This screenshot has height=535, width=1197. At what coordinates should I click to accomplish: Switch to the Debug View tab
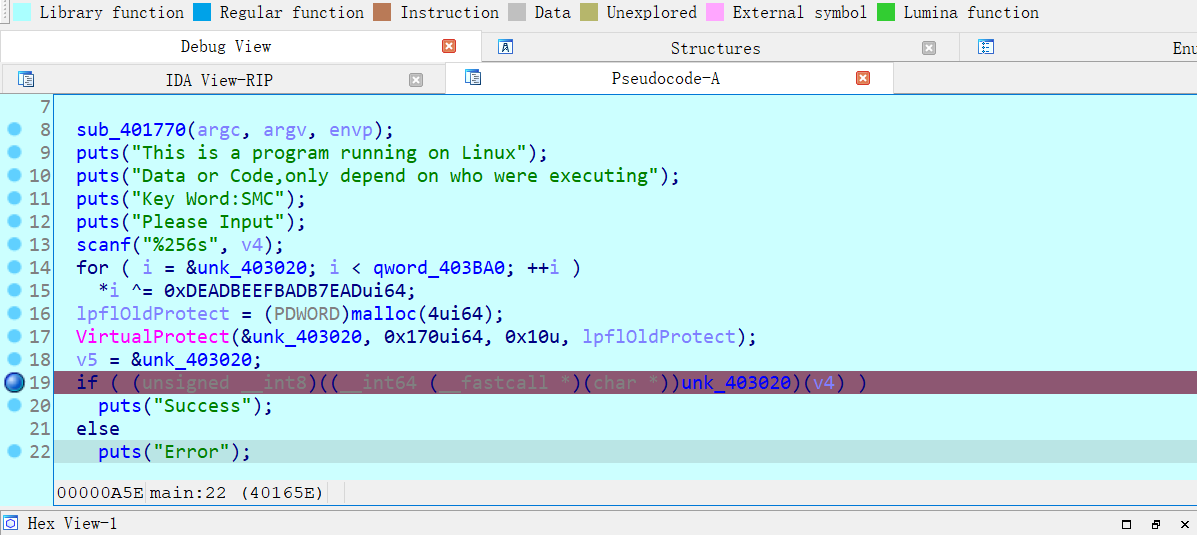tap(225, 47)
